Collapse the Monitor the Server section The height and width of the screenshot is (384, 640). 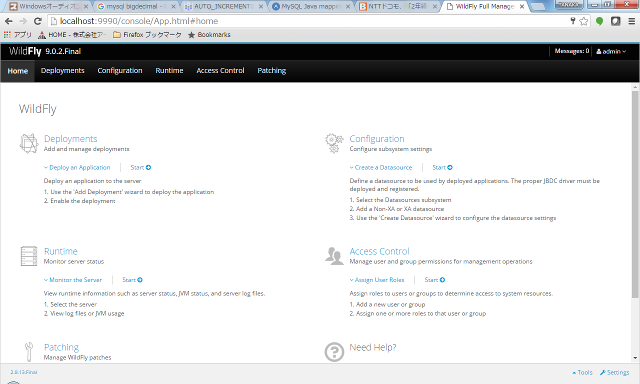click(73, 280)
